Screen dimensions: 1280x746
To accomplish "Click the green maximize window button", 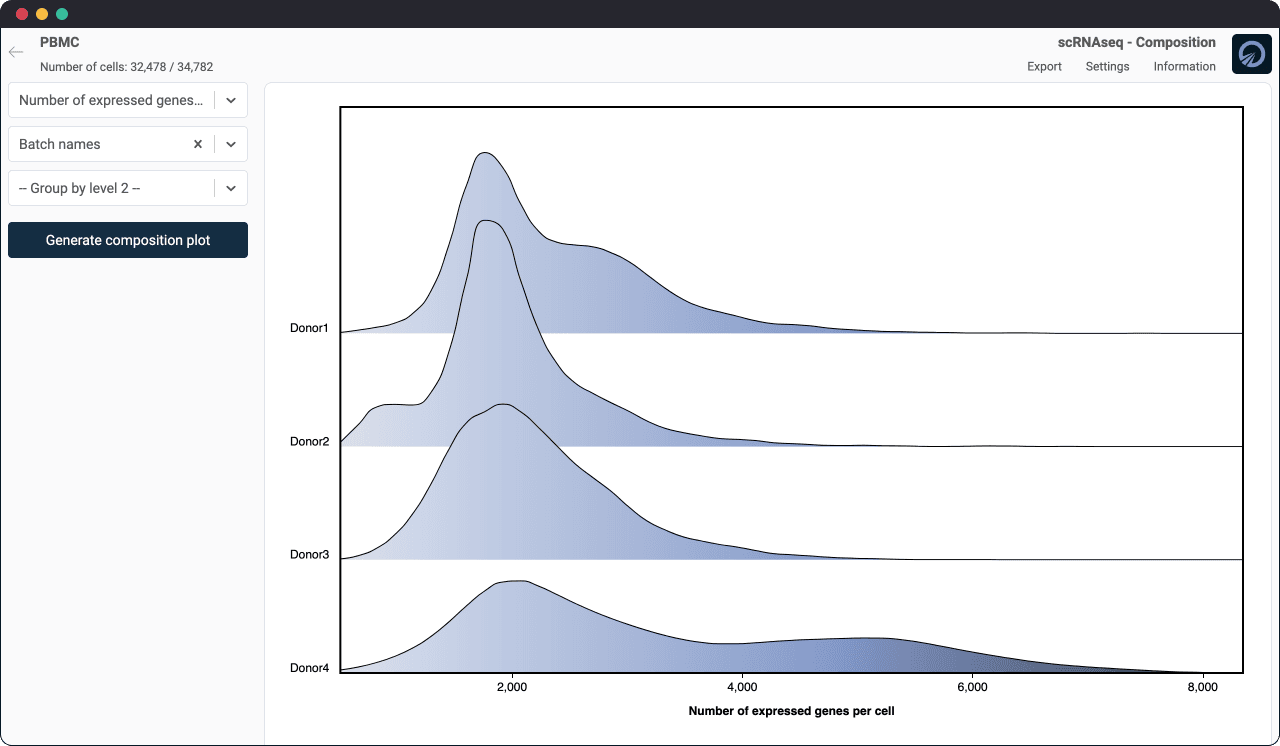I will click(62, 14).
